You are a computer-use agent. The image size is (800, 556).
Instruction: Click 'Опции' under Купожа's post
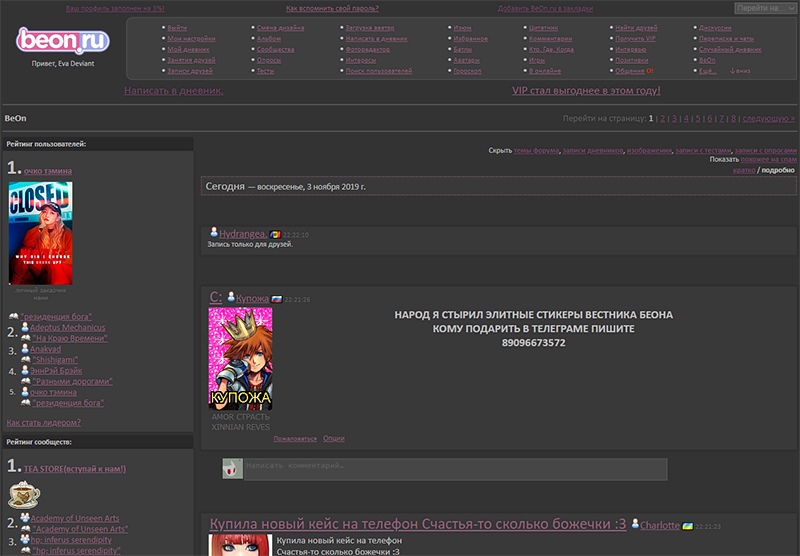[x=334, y=438]
